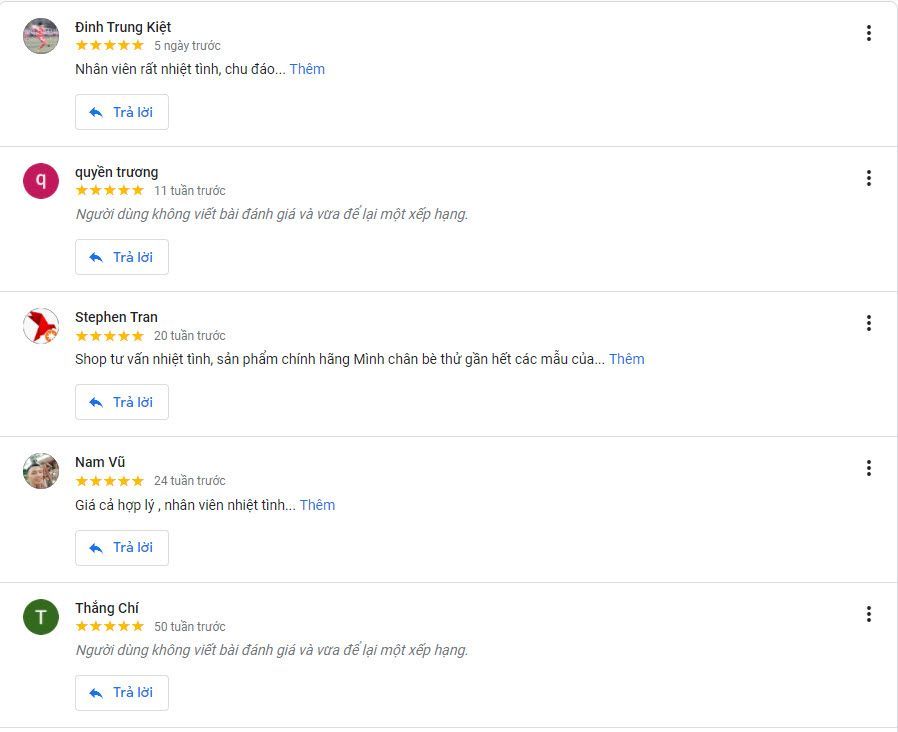Click Đinh Trung Kiệt's profile avatar
The image size is (898, 732).
click(41, 36)
